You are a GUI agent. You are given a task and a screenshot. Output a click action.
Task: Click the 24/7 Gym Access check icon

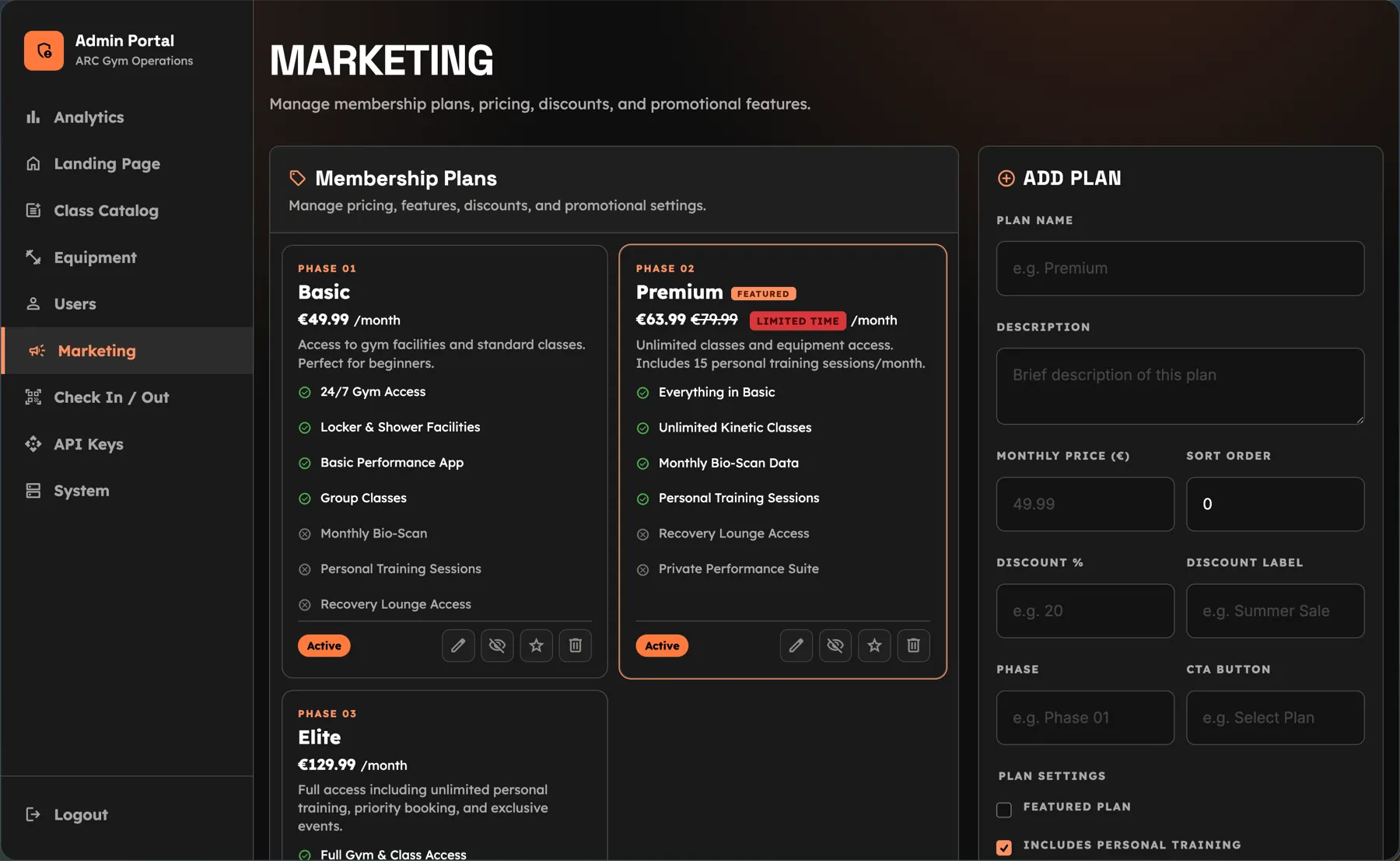[x=305, y=393]
